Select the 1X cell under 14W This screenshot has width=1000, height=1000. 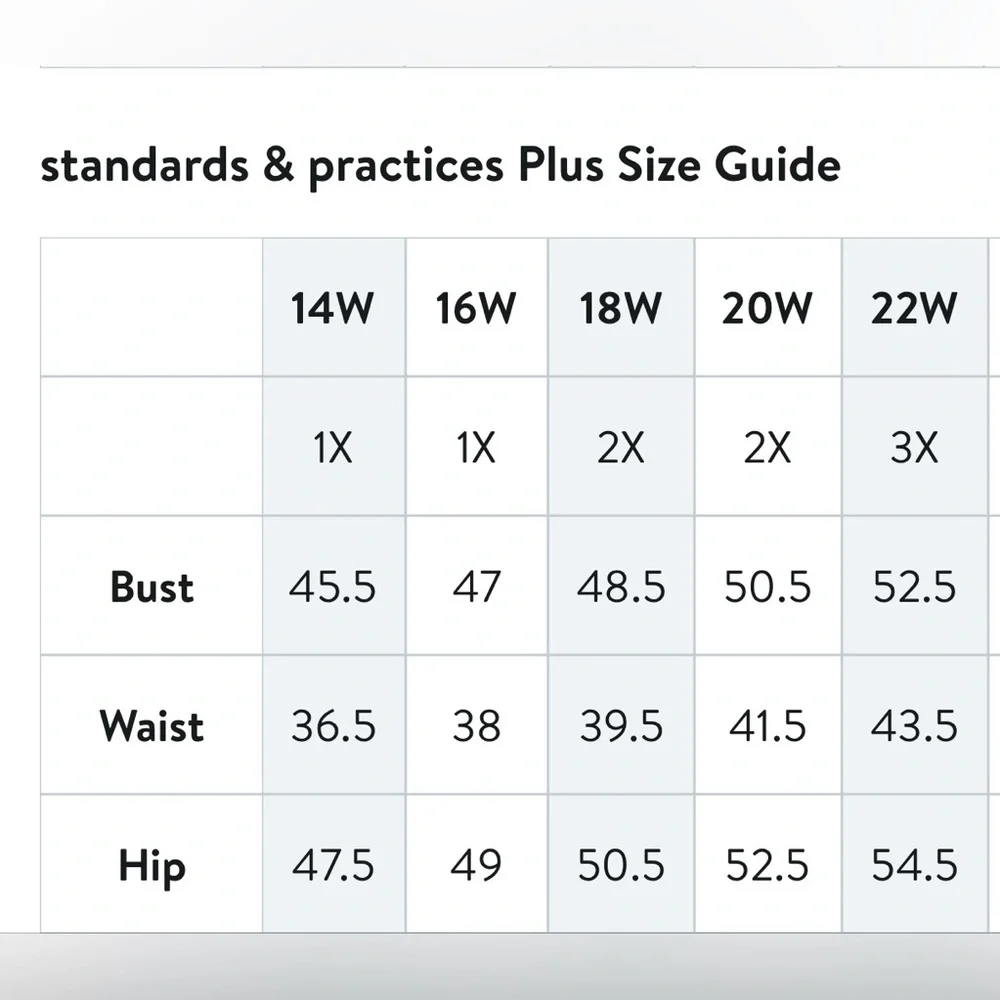click(332, 449)
